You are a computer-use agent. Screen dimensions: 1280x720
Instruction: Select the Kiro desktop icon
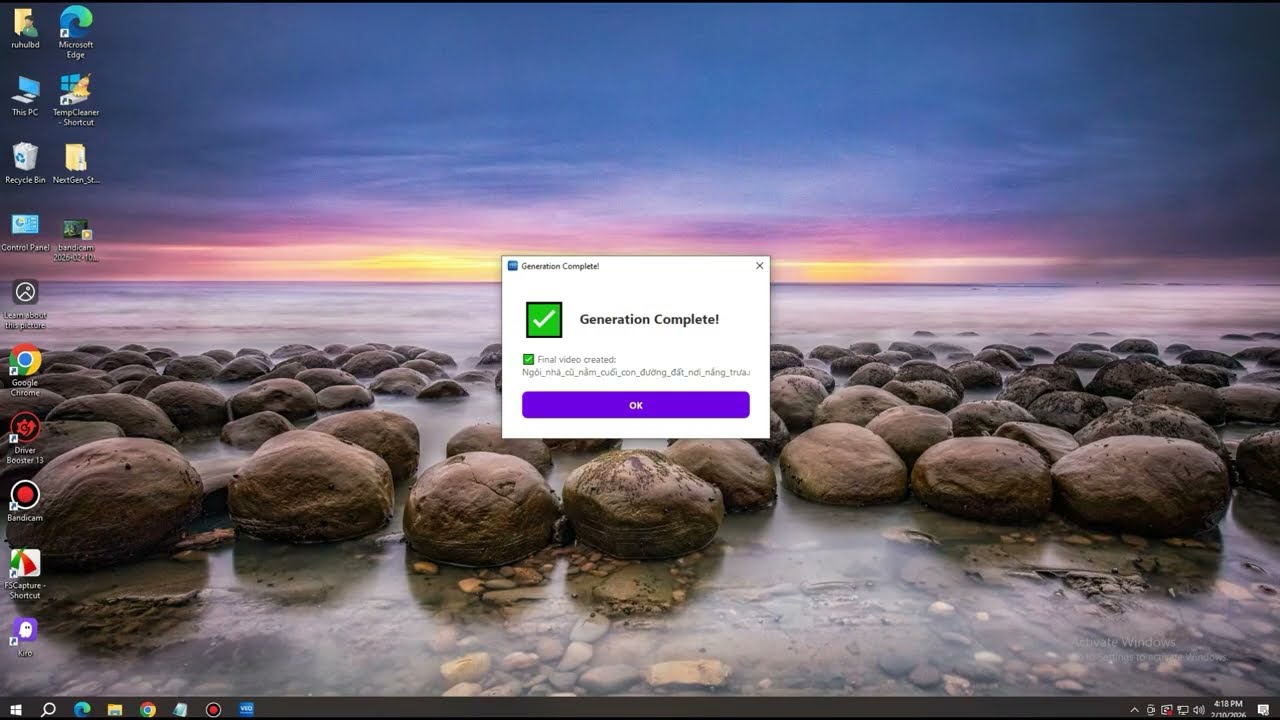(x=25, y=637)
